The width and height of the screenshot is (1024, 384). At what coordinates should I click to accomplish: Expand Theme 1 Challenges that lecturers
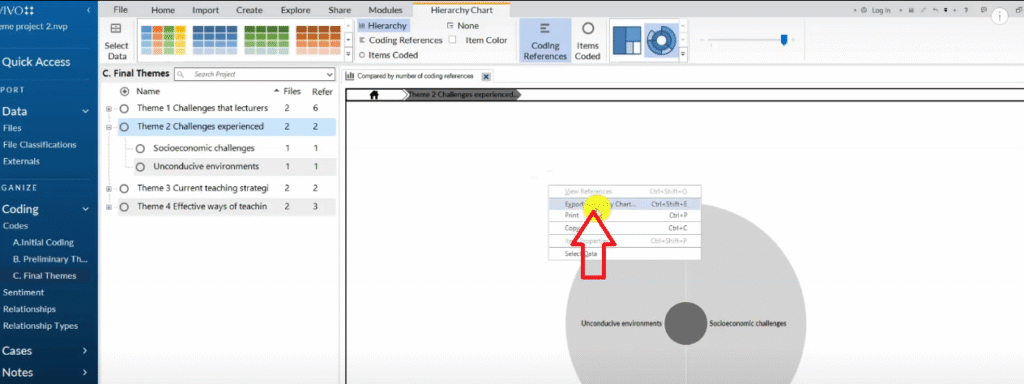tap(109, 108)
